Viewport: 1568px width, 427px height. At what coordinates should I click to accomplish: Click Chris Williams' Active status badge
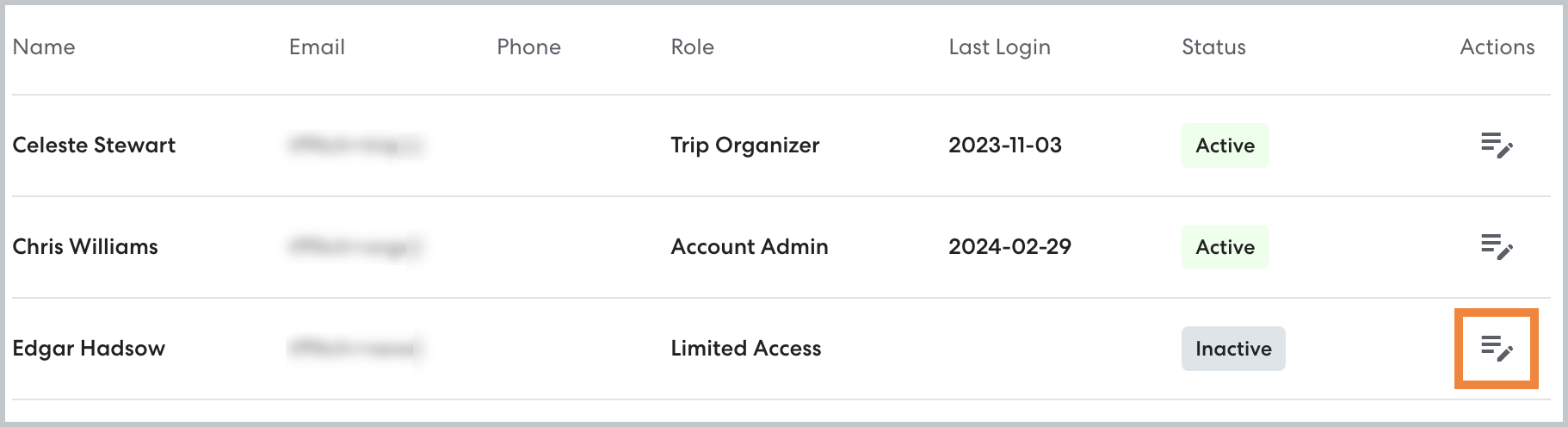tap(1225, 247)
